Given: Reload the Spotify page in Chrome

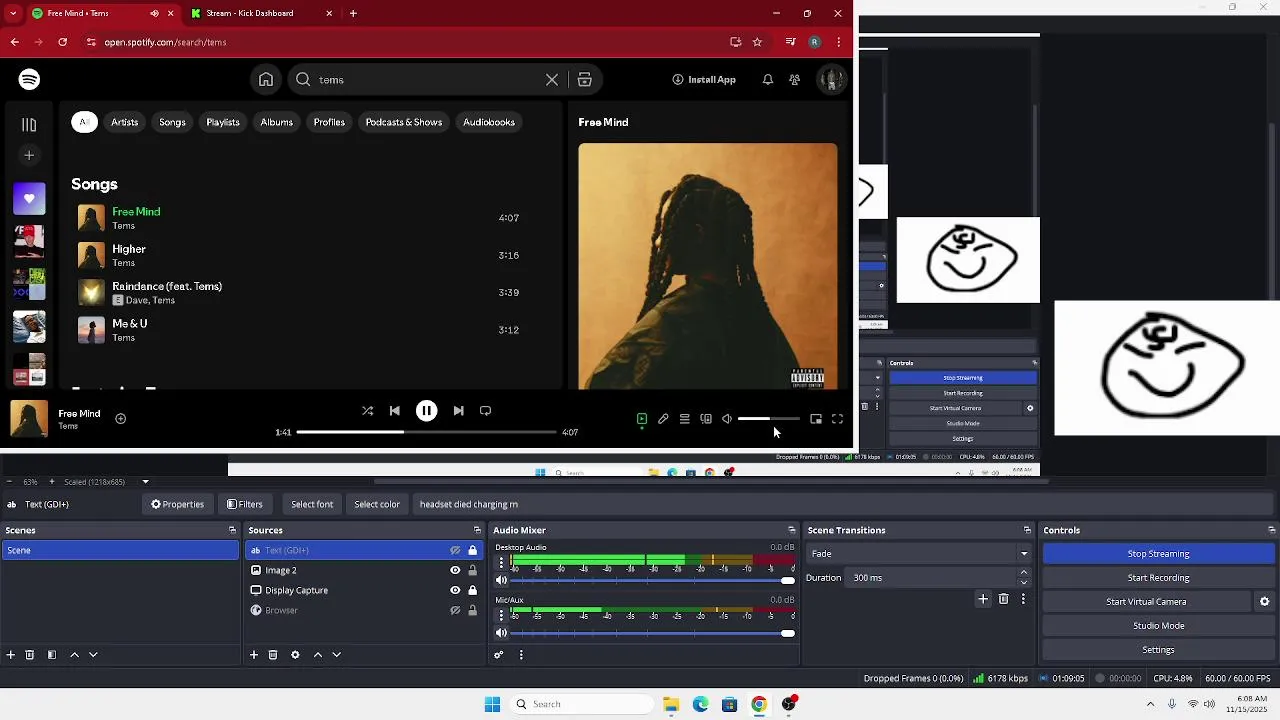Looking at the screenshot, I should tap(62, 42).
